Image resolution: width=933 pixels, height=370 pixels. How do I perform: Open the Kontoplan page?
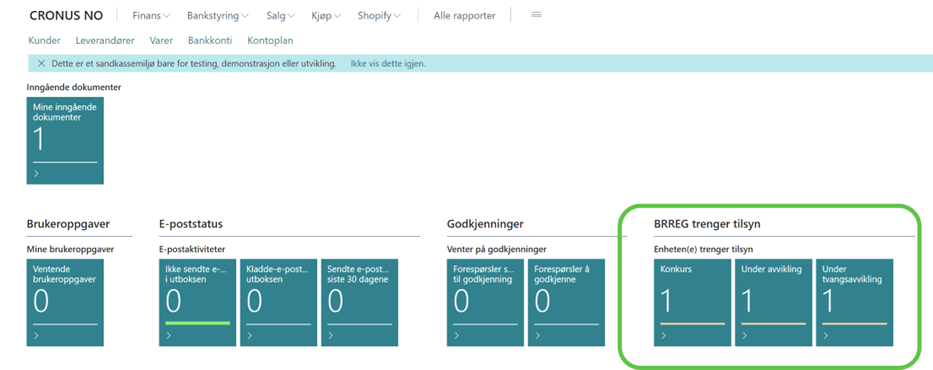click(270, 40)
